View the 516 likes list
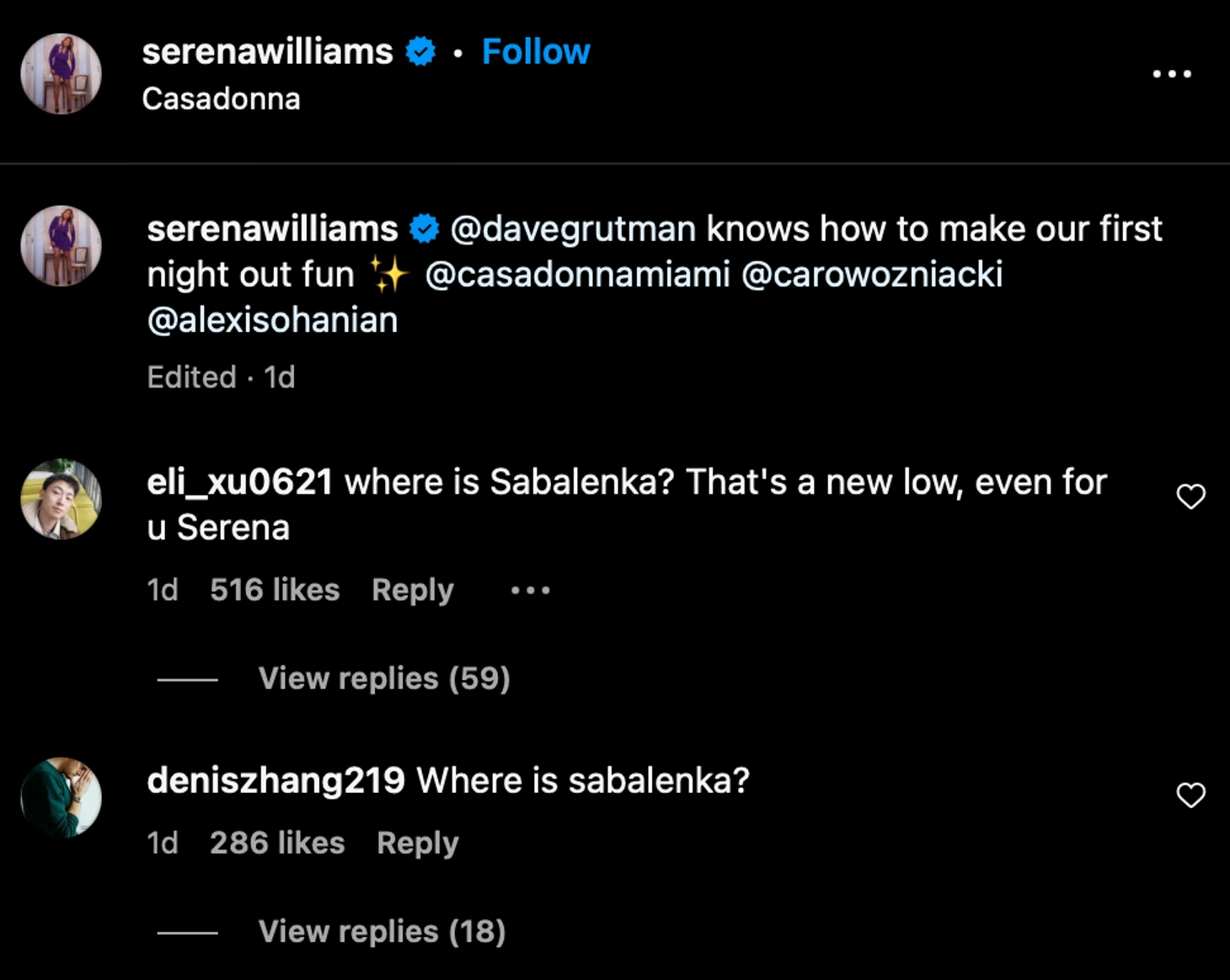 coord(275,590)
